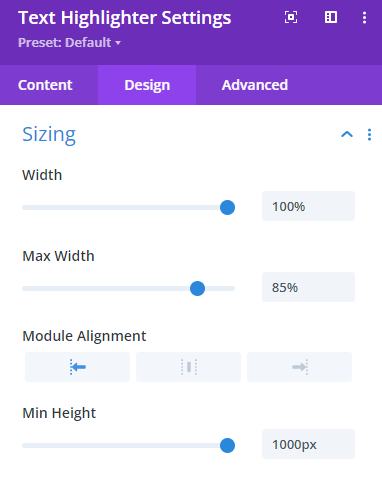Click the Min Height slider handle
Screen dimensions: 382x477
coord(227,445)
